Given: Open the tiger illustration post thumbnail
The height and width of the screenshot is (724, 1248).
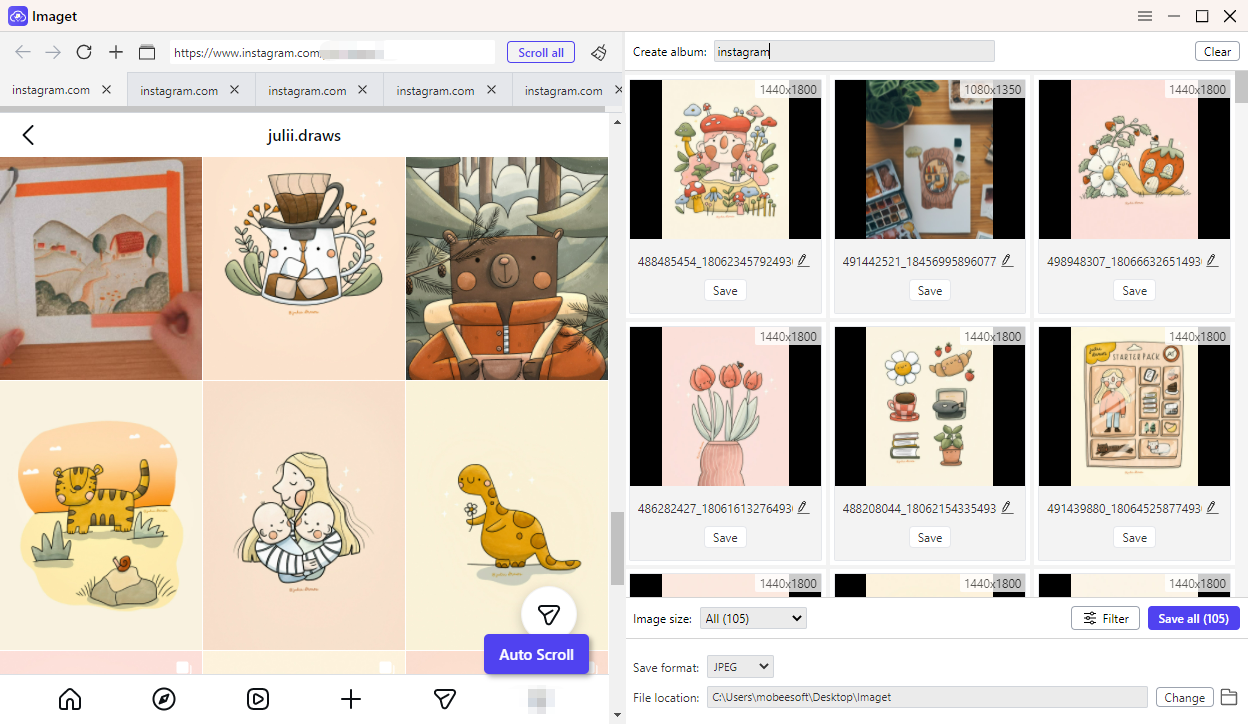Looking at the screenshot, I should point(101,515).
